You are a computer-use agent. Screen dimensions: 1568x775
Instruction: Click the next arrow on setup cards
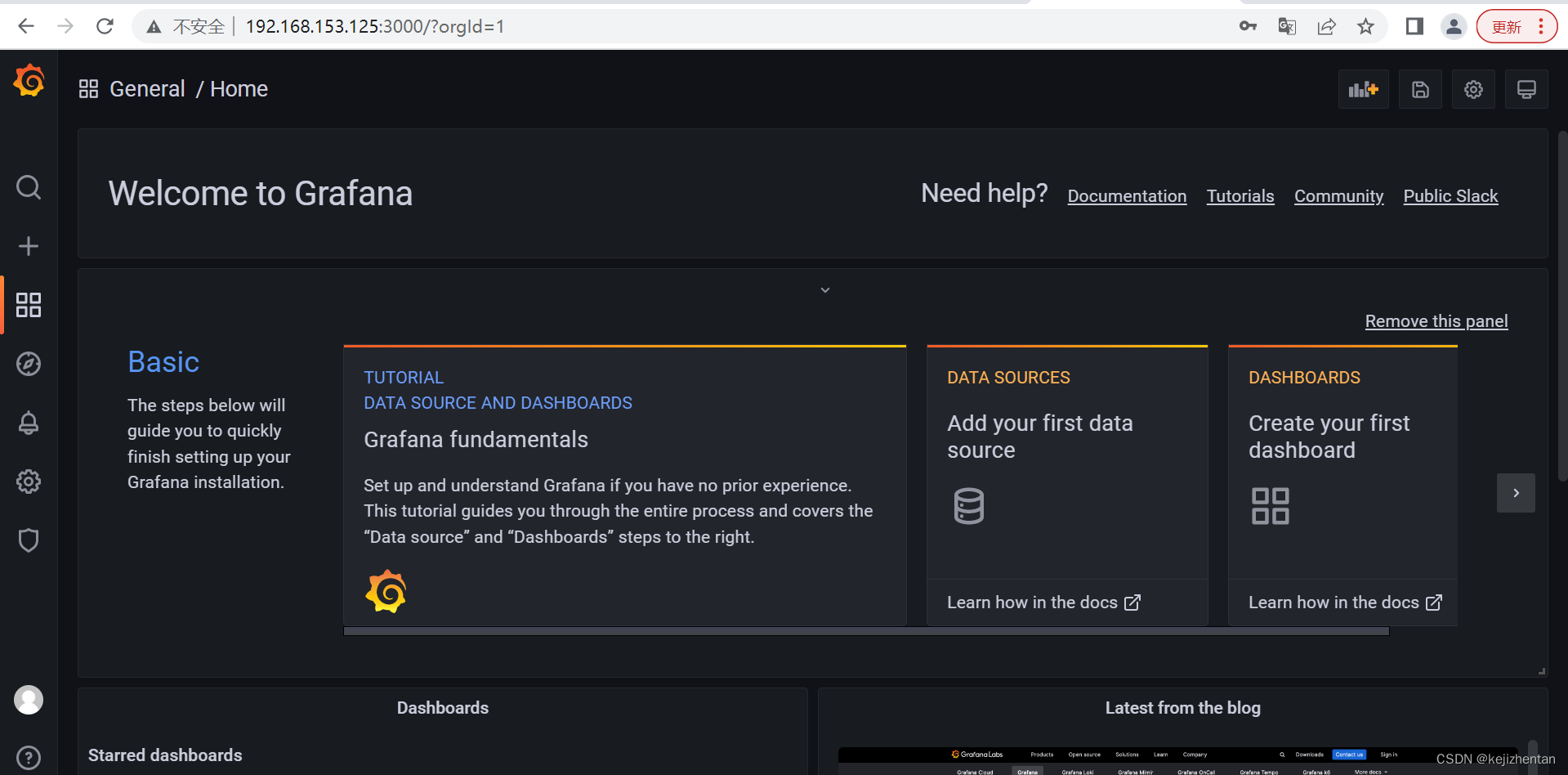pyautogui.click(x=1516, y=493)
